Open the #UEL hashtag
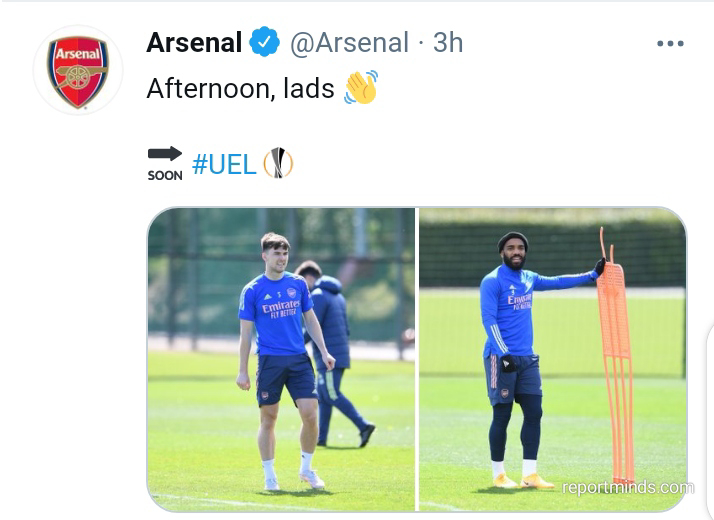The height and width of the screenshot is (520, 714). [x=224, y=164]
